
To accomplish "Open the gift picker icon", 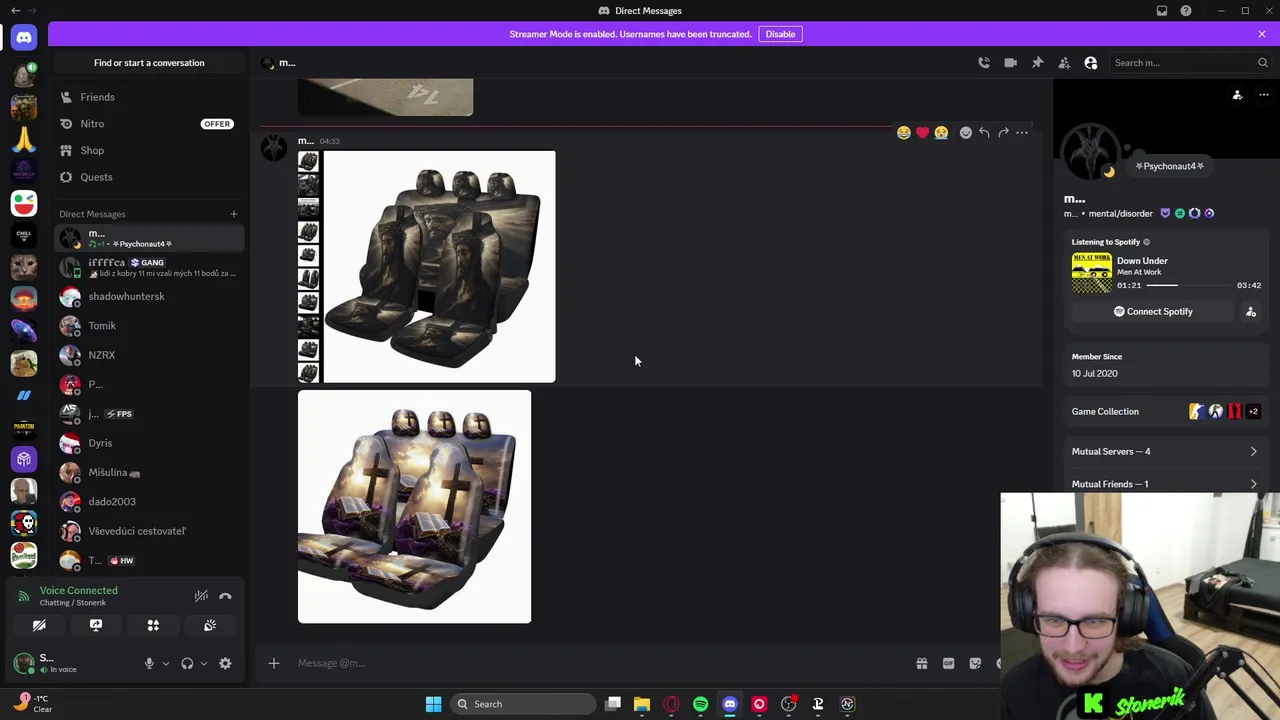I will point(922,663).
